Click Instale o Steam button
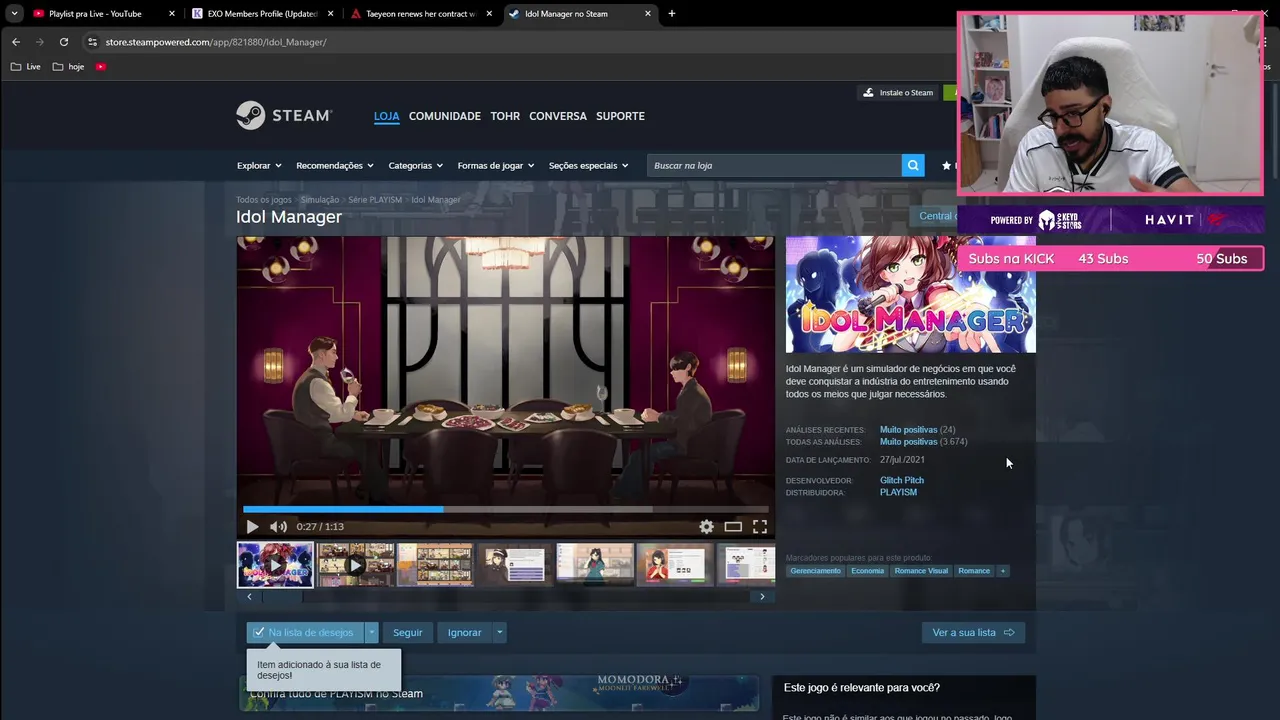1280x720 pixels. [x=898, y=92]
